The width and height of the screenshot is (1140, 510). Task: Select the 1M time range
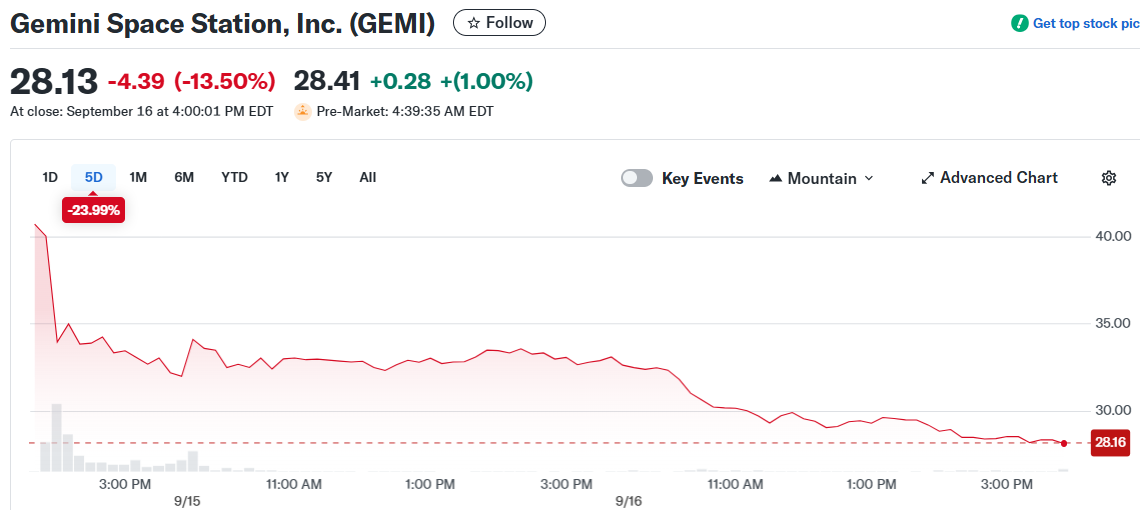pyautogui.click(x=138, y=178)
